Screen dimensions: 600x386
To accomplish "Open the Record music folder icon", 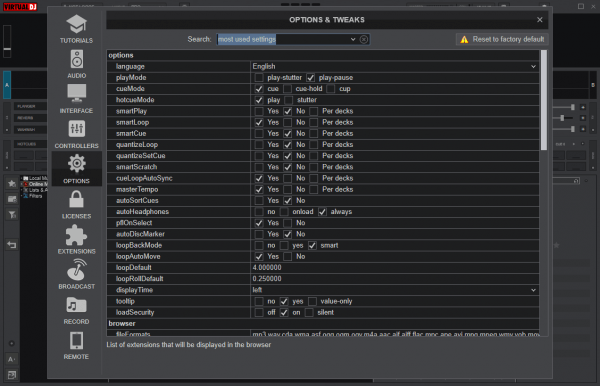I will click(77, 305).
